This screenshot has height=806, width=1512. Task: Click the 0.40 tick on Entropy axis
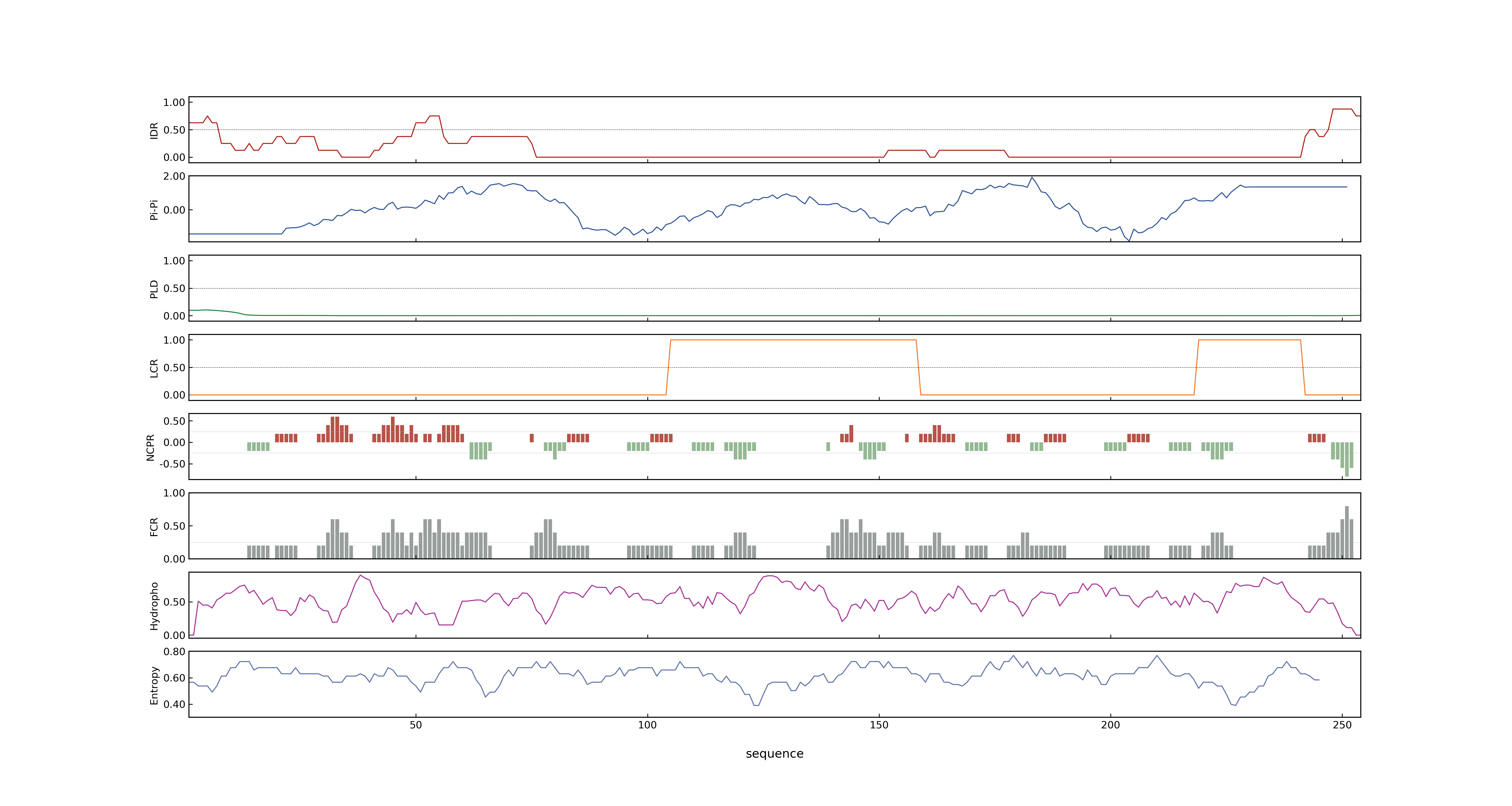[174, 704]
